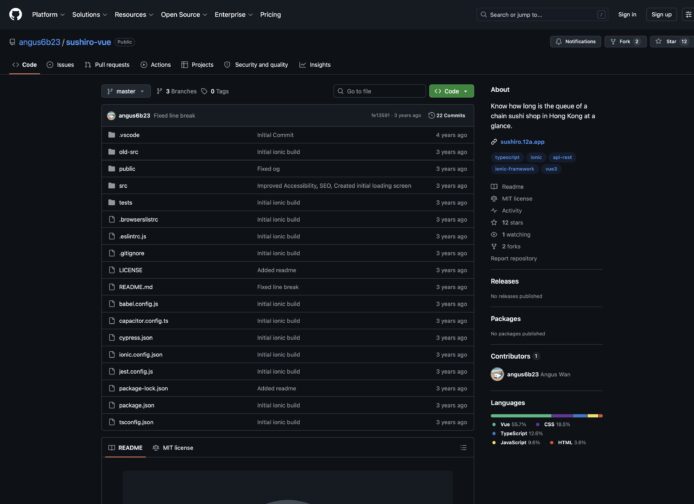Open the Security and quality tab
This screenshot has width=694, height=504.
(256, 65)
